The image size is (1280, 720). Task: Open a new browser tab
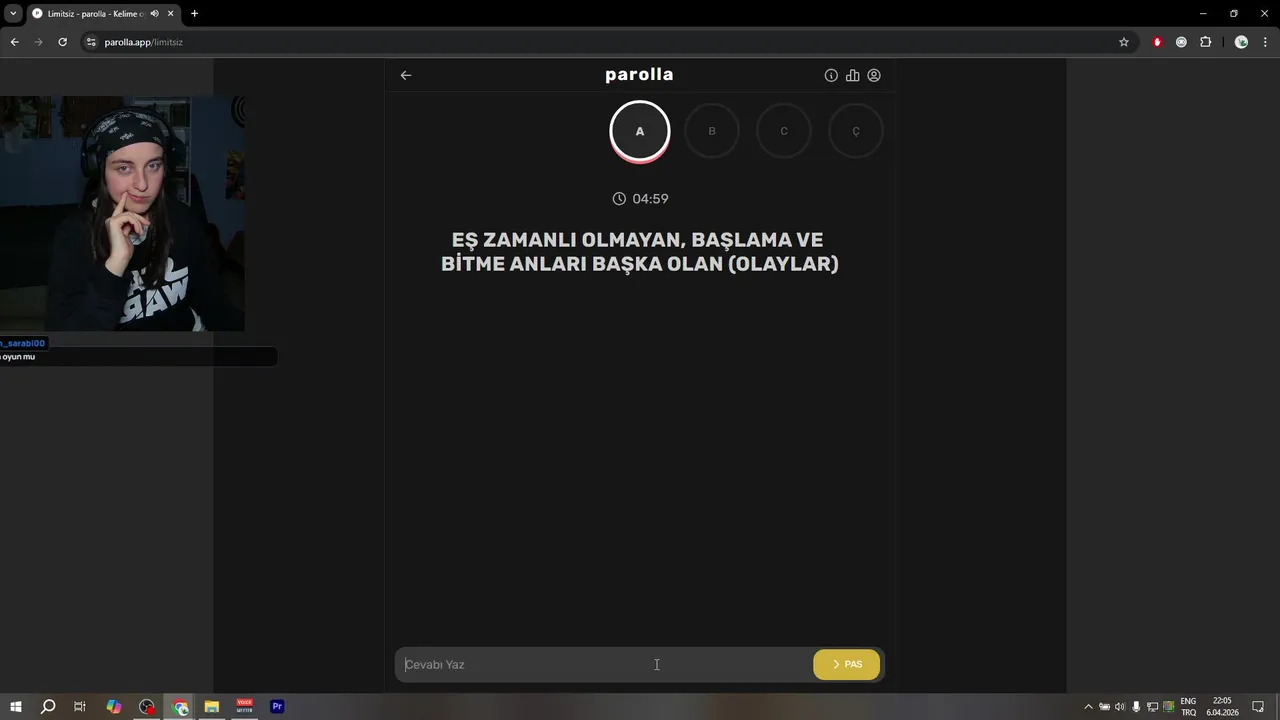[x=194, y=13]
